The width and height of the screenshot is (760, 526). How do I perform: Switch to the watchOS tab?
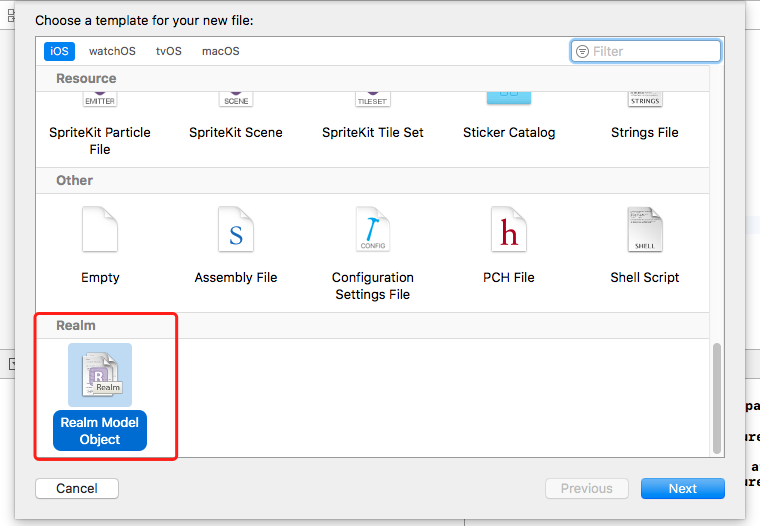pos(112,51)
